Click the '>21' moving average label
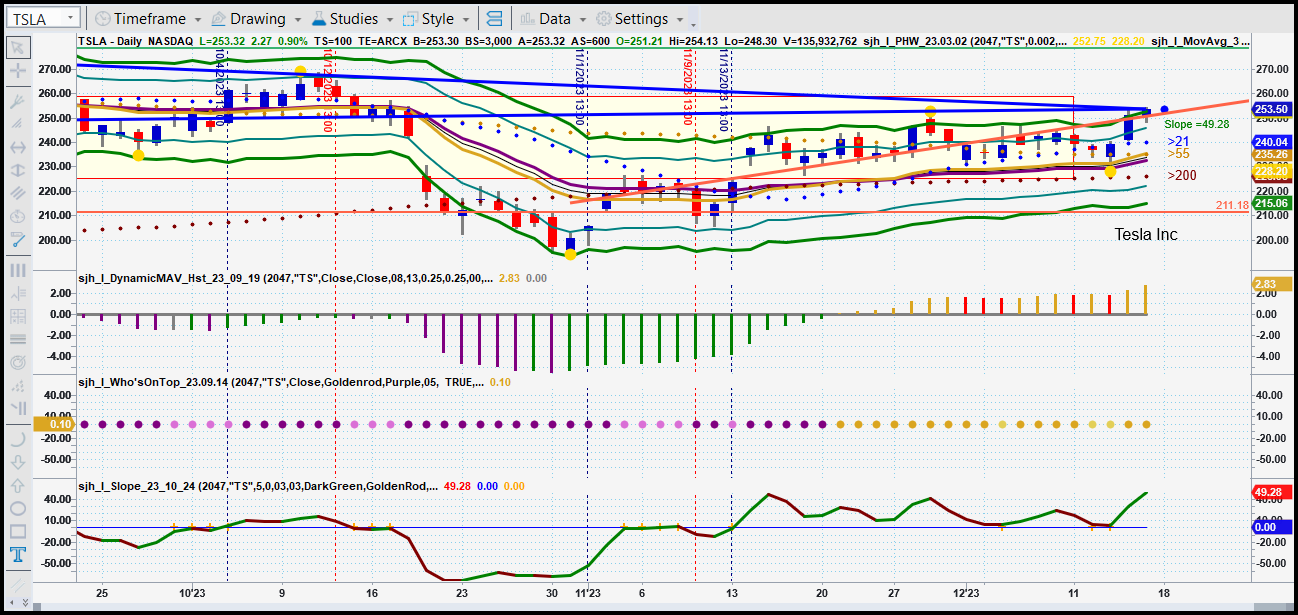Screen dimensions: 1298x615 [x=1178, y=142]
